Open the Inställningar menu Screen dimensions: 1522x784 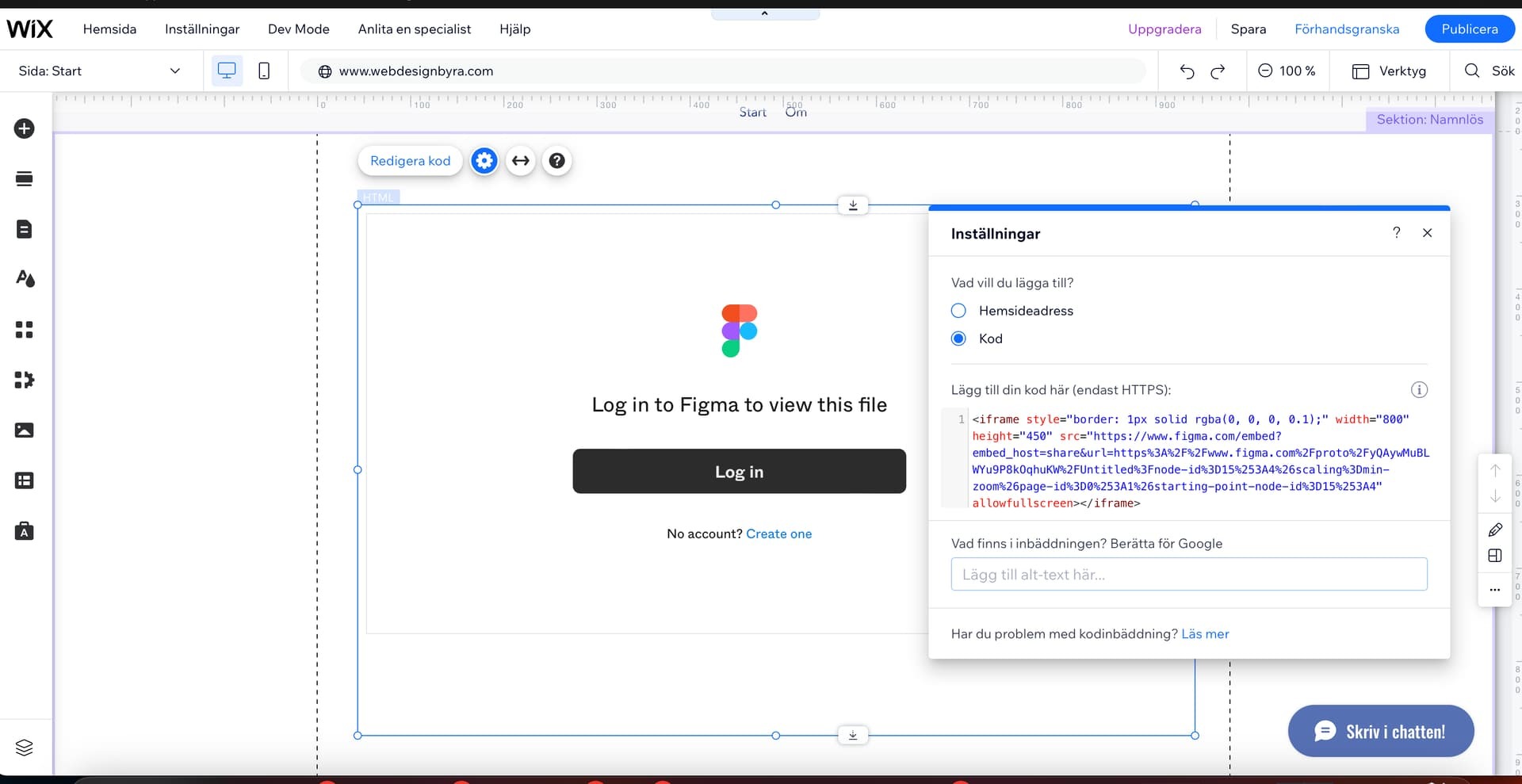tap(202, 29)
